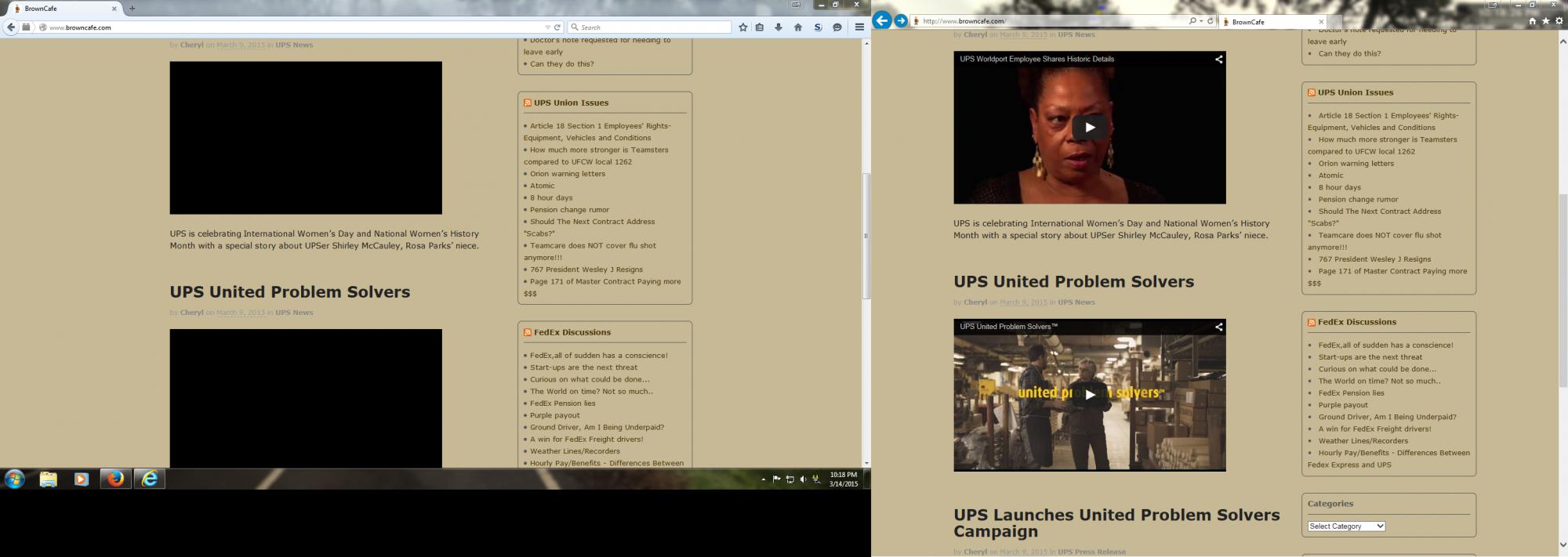This screenshot has height=557, width=1568.
Task: Play the UPS United Problem Solvers video
Action: coord(1089,394)
